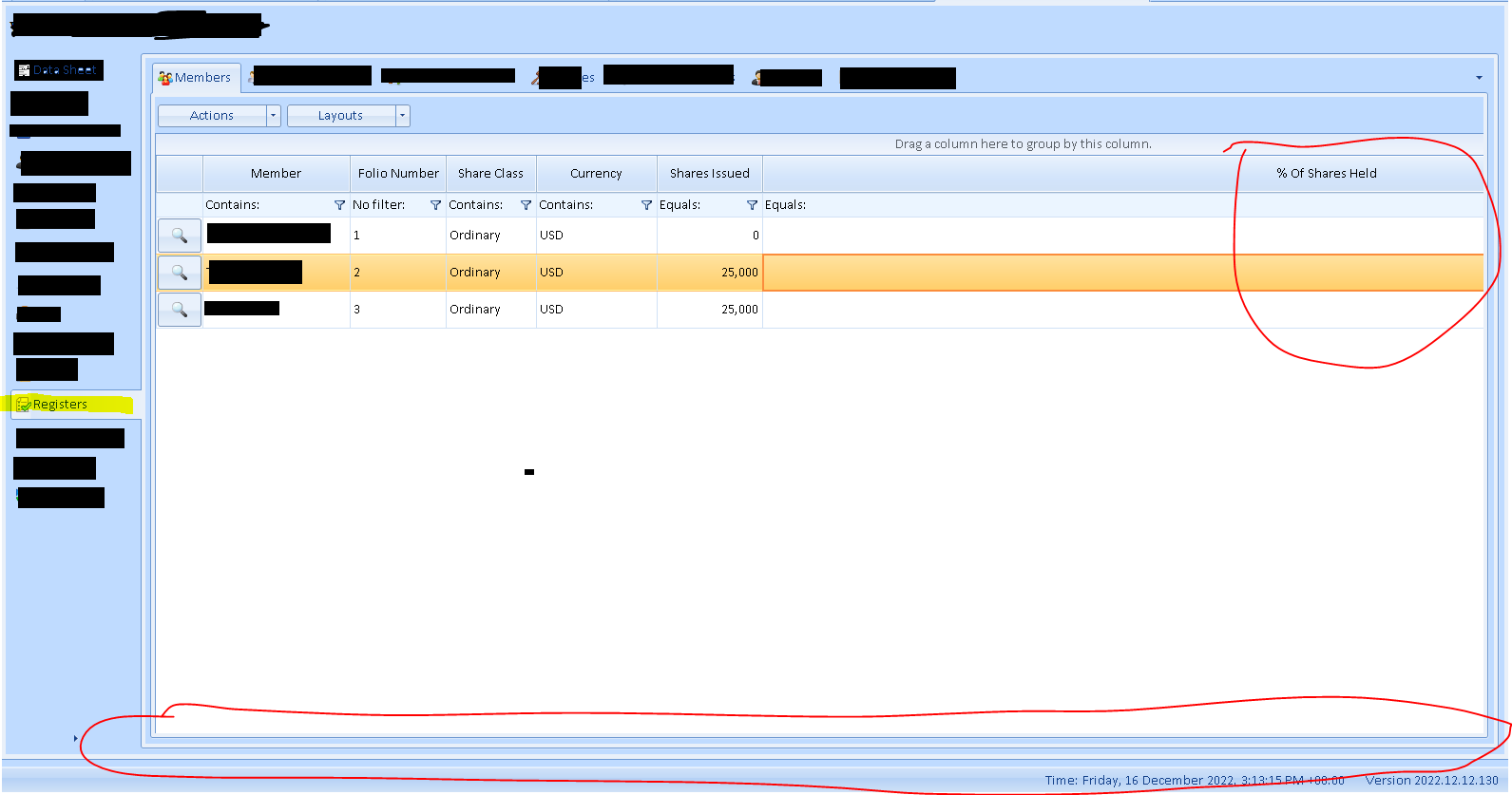Viewport: 1512px width, 795px height.
Task: Click the % Of Shares Held filter field
Action: [x=1121, y=205]
